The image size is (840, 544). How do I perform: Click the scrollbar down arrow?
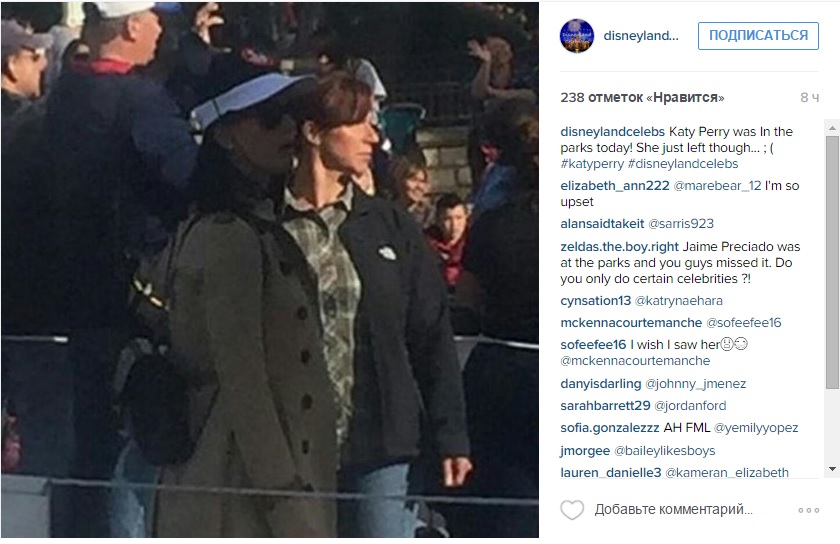[832, 468]
